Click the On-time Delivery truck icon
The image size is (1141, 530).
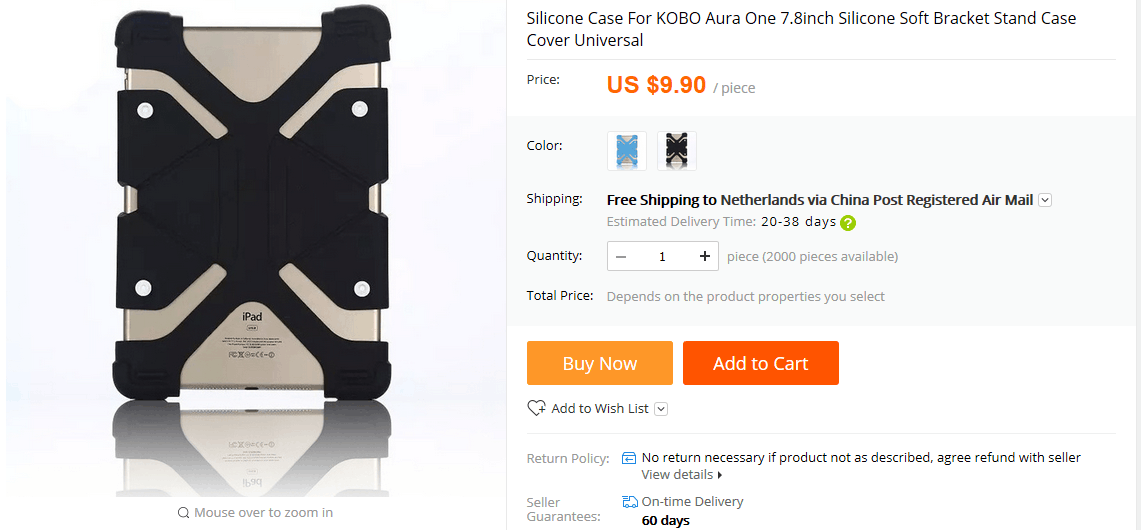tap(630, 502)
